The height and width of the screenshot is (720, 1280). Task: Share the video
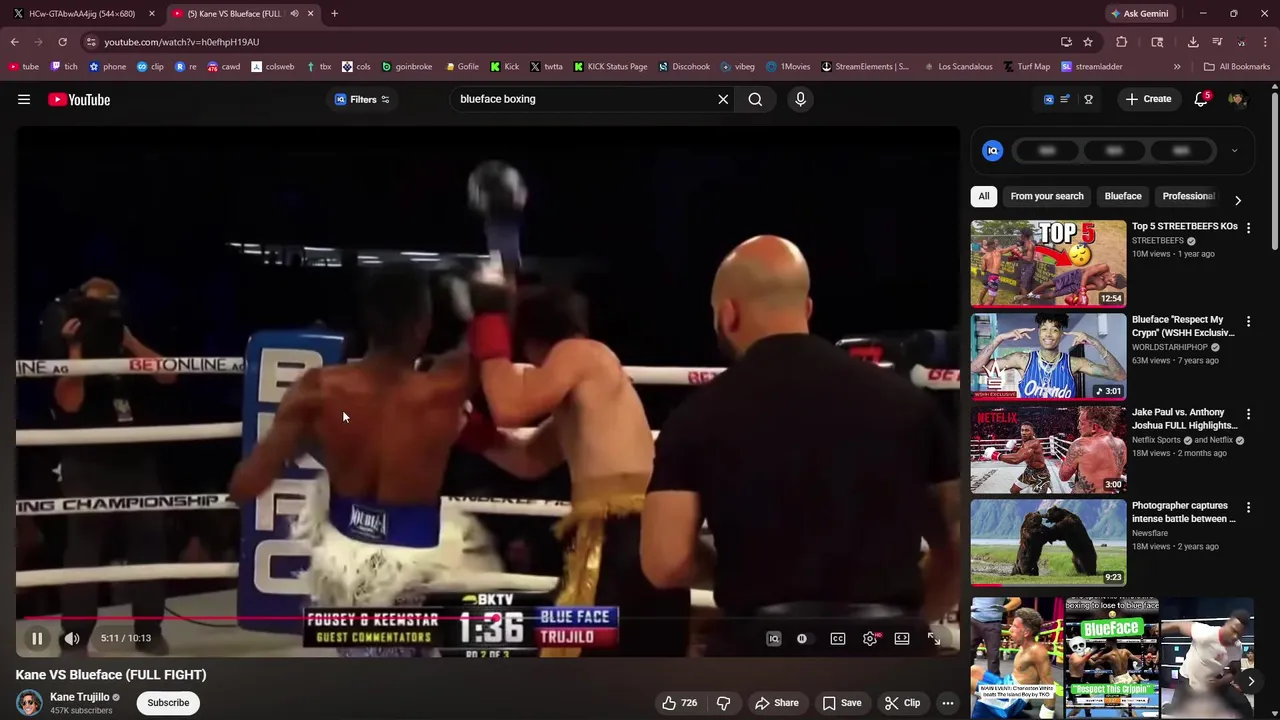[777, 703]
